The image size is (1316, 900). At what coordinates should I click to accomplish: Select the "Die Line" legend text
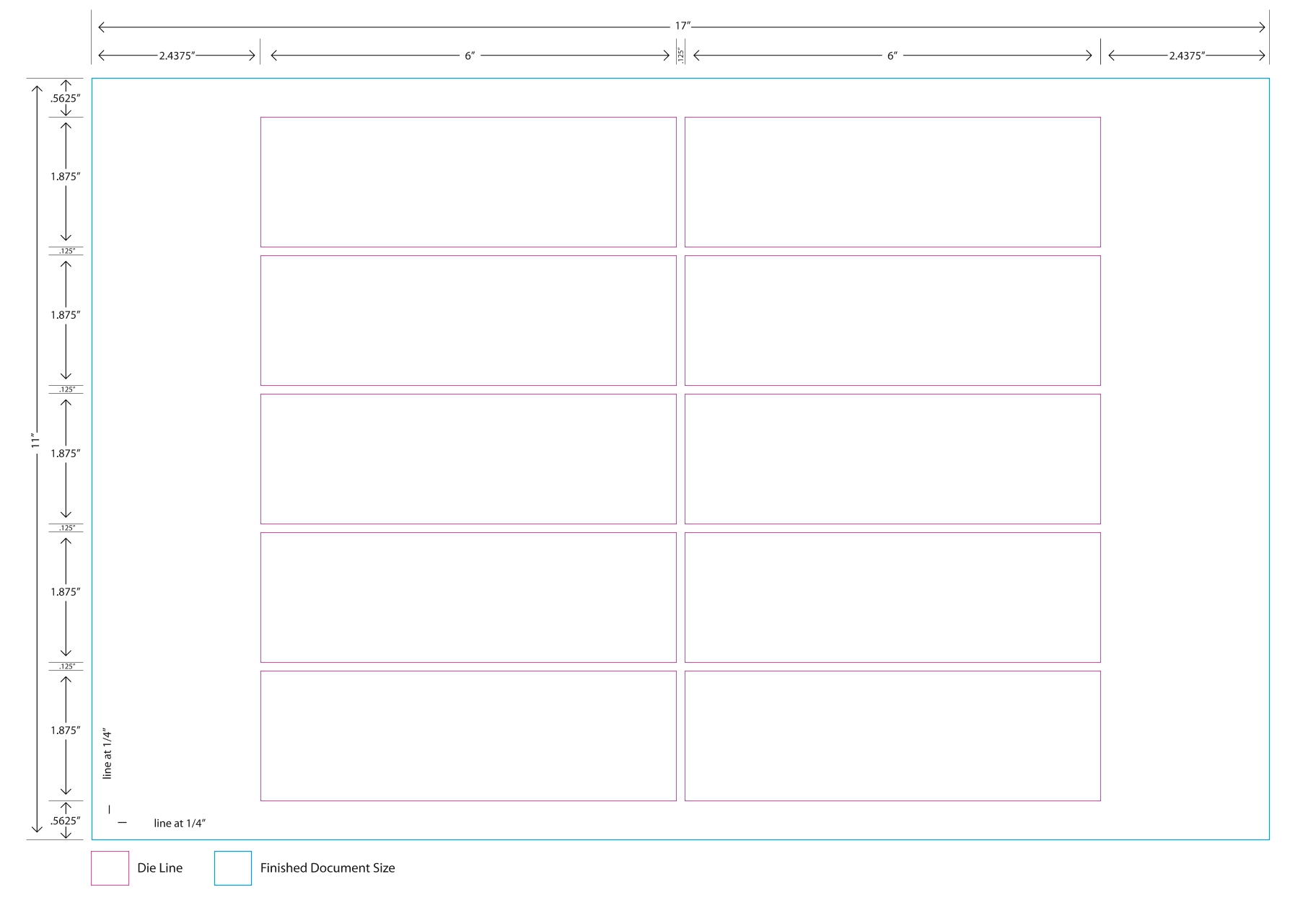pyautogui.click(x=160, y=868)
